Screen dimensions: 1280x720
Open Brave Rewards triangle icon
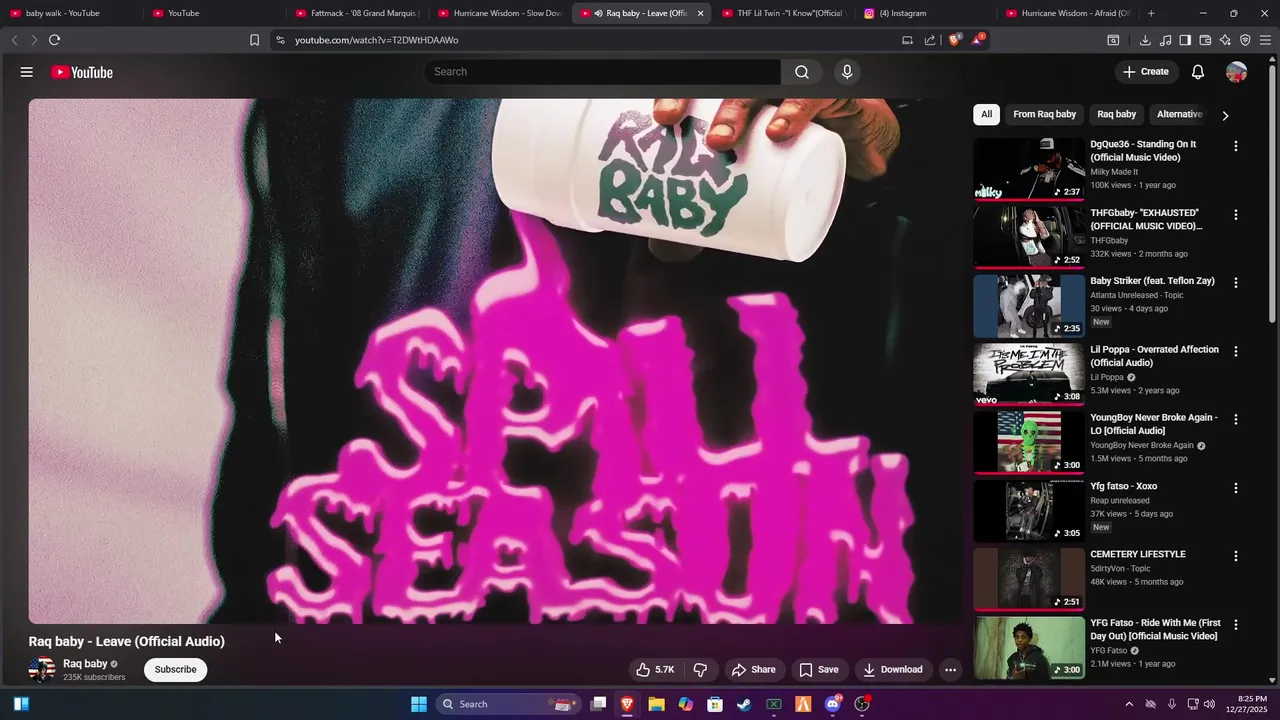[x=978, y=40]
